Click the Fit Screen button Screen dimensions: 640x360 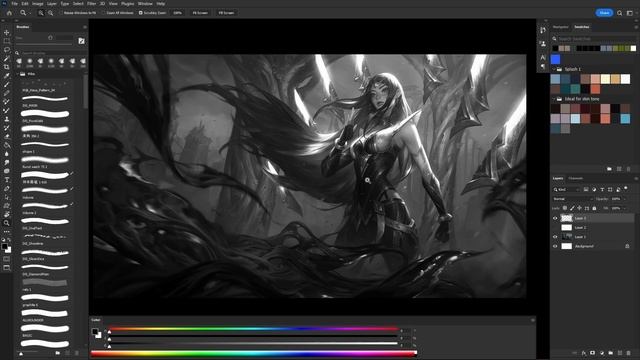point(200,13)
